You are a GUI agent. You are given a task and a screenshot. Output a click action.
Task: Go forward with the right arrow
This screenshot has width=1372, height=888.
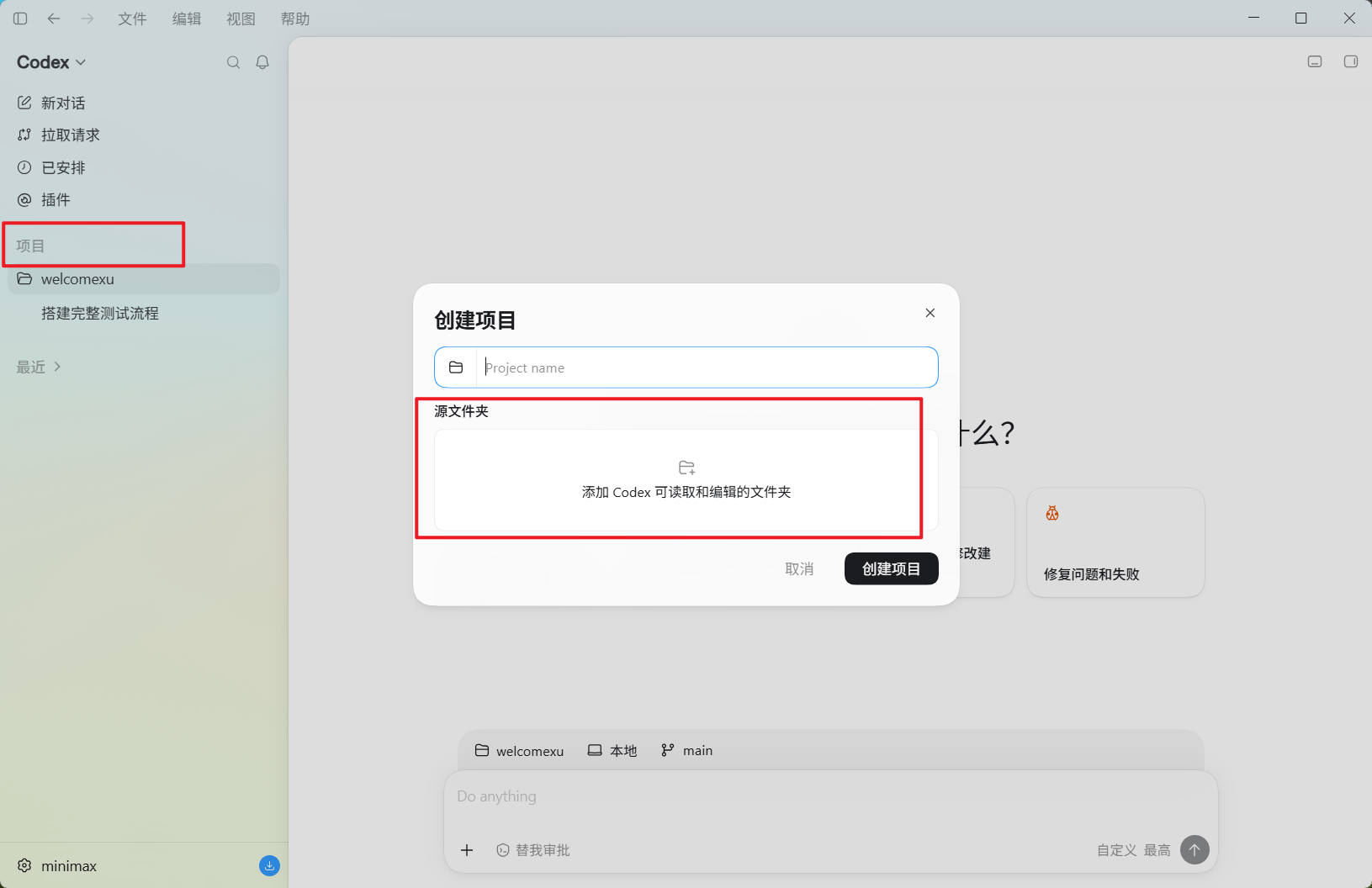[x=87, y=18]
